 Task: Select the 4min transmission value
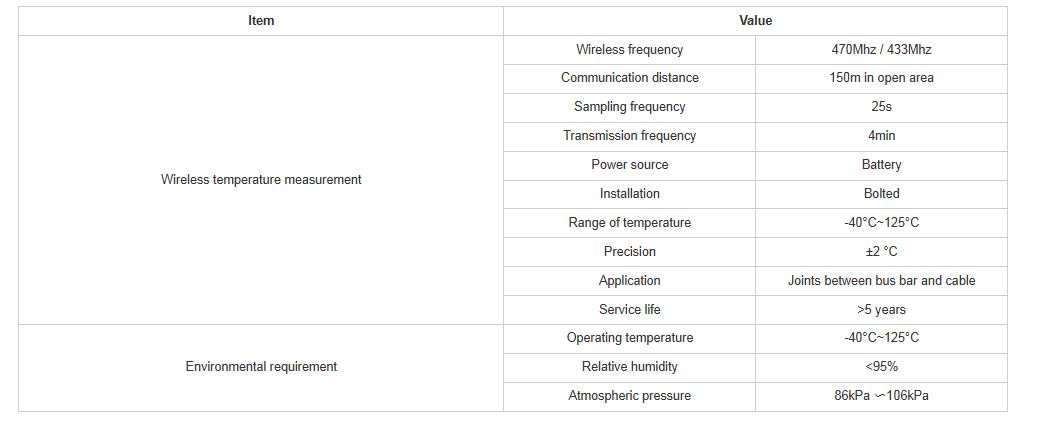[x=881, y=136]
